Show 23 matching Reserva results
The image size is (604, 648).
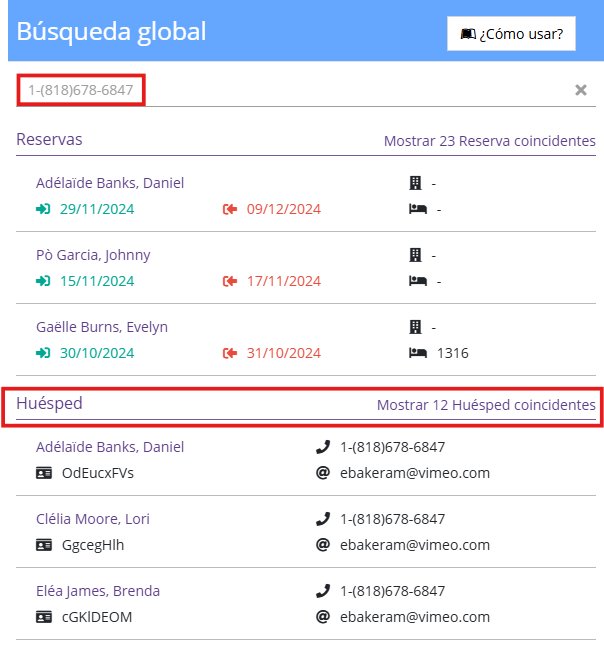[489, 141]
